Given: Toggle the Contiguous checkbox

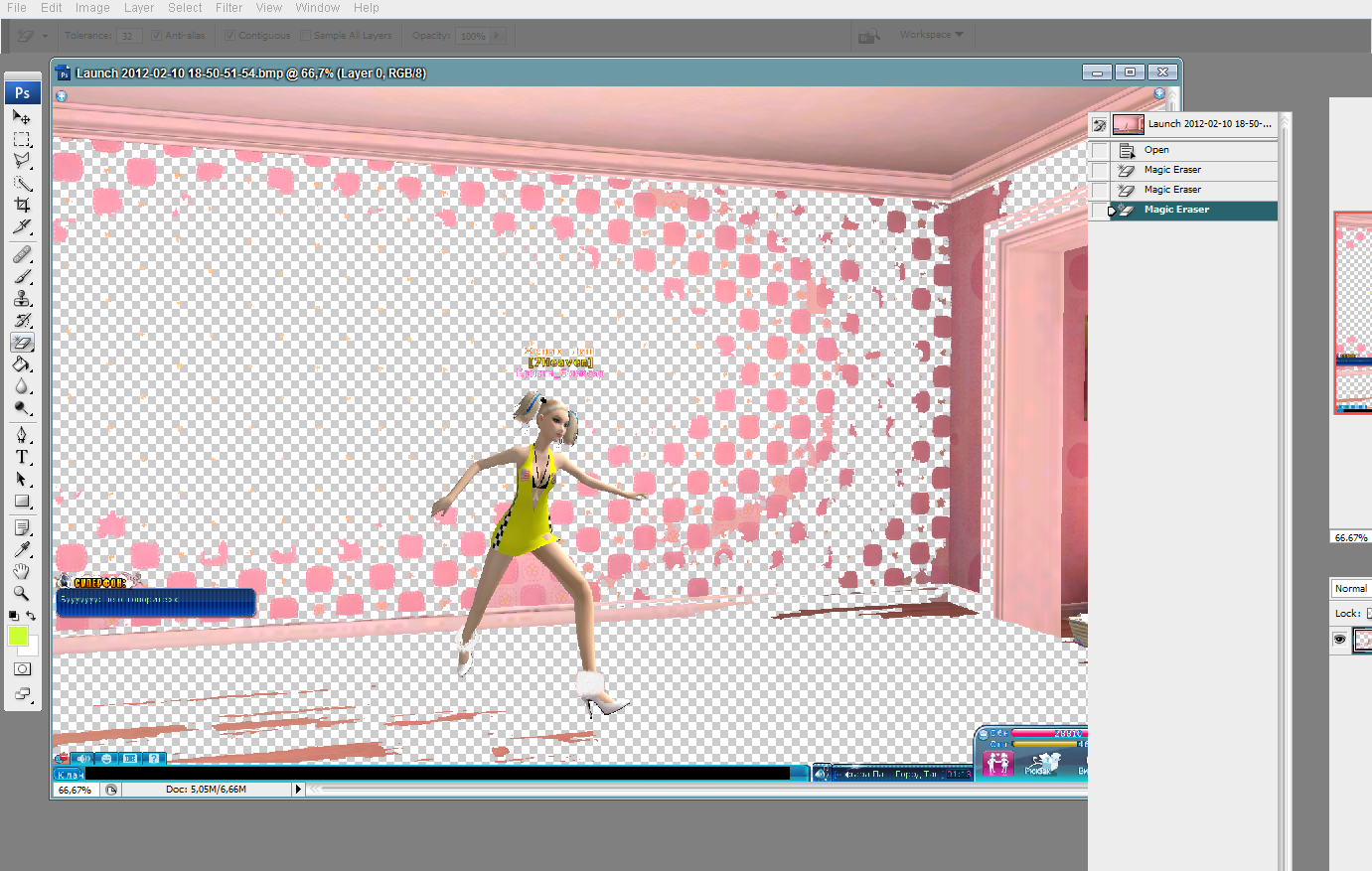Looking at the screenshot, I should click(230, 36).
